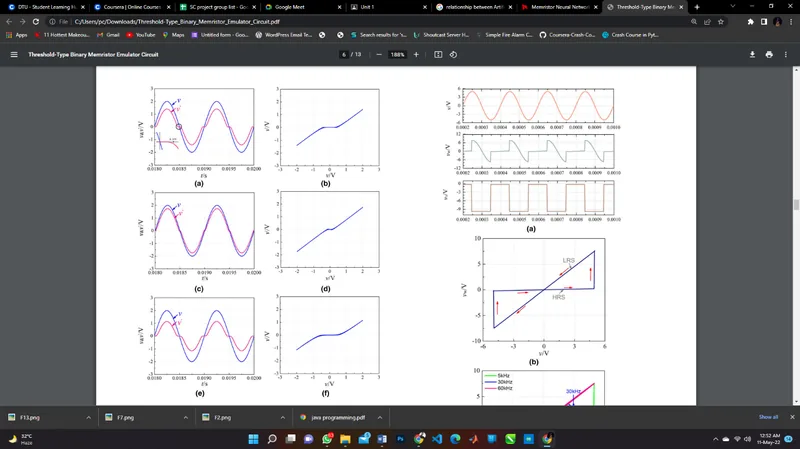Print the PDF document

(769, 55)
